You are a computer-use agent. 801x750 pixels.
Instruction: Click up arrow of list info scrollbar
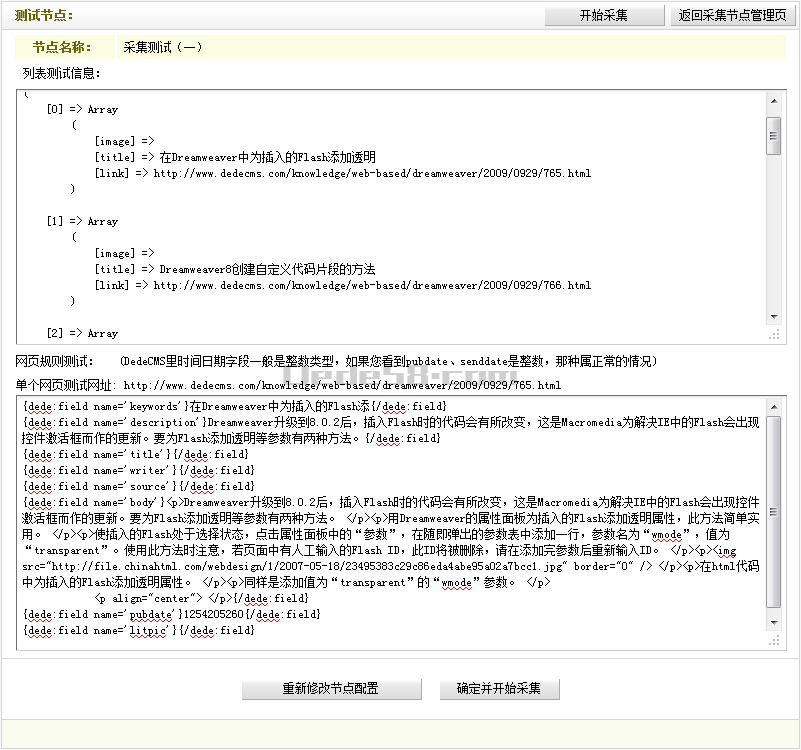pyautogui.click(x=773, y=99)
